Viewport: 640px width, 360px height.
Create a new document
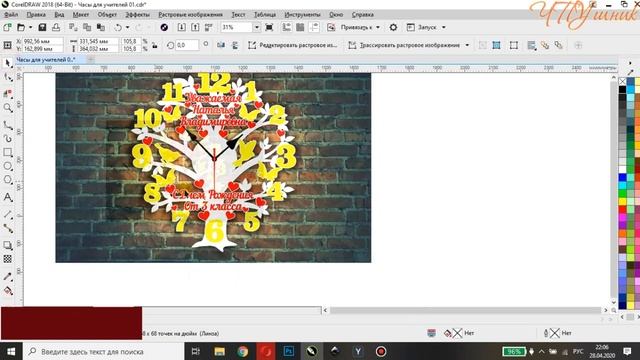[7, 27]
